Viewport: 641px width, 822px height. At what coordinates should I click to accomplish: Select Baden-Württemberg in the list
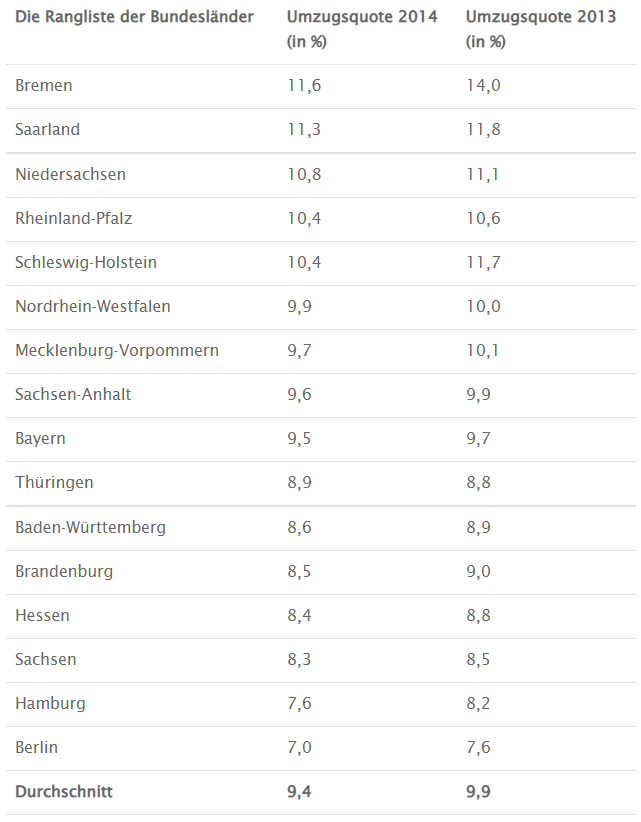pos(90,528)
